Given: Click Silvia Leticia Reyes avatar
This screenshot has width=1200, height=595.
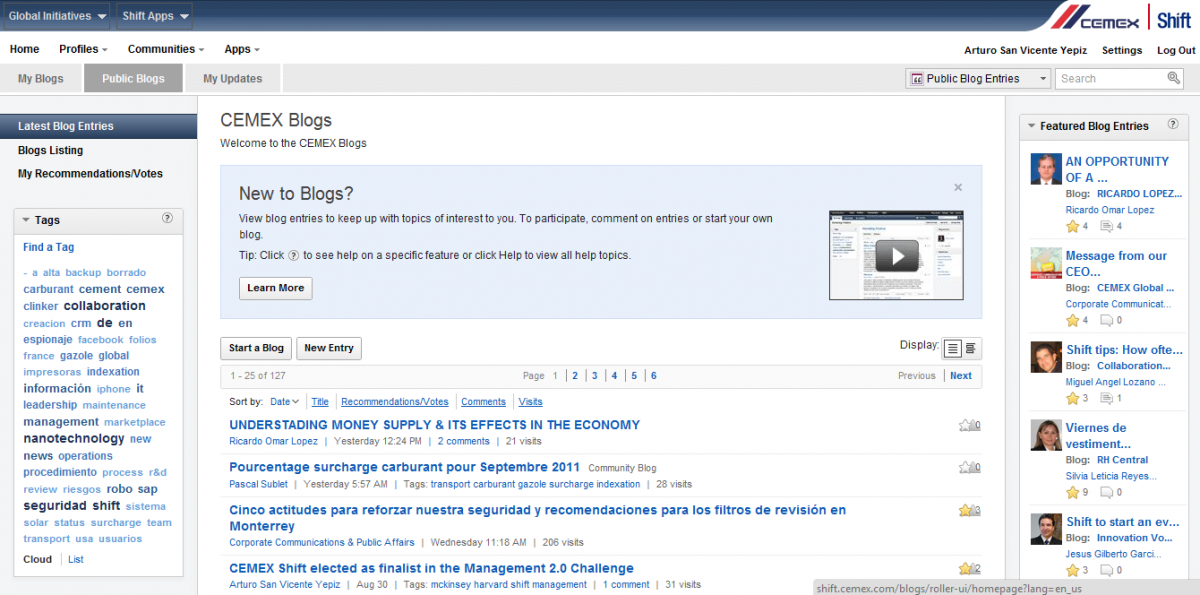Looking at the screenshot, I should (x=1046, y=435).
